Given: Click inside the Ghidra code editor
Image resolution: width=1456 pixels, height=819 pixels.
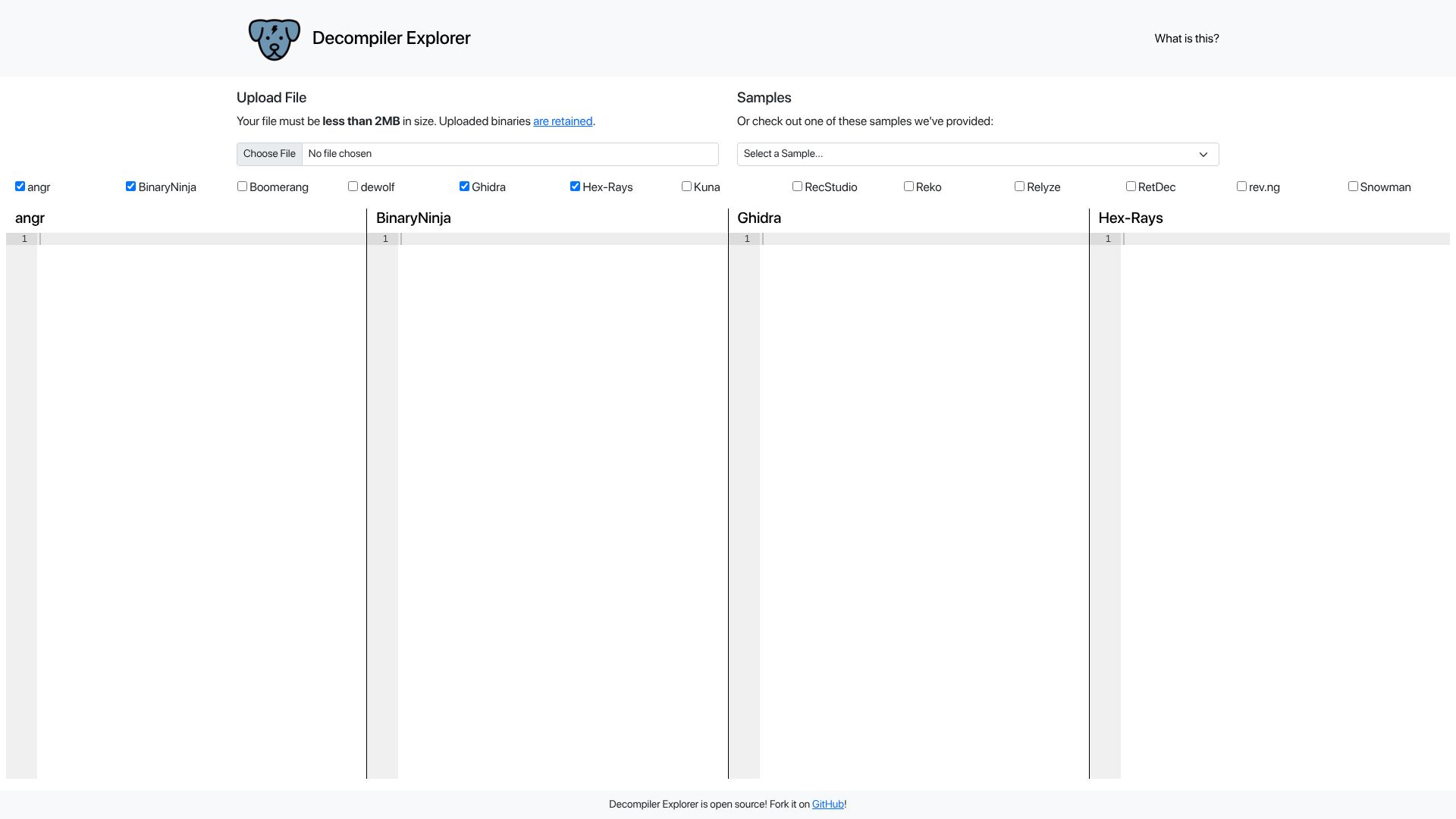Looking at the screenshot, I should click(x=924, y=505).
